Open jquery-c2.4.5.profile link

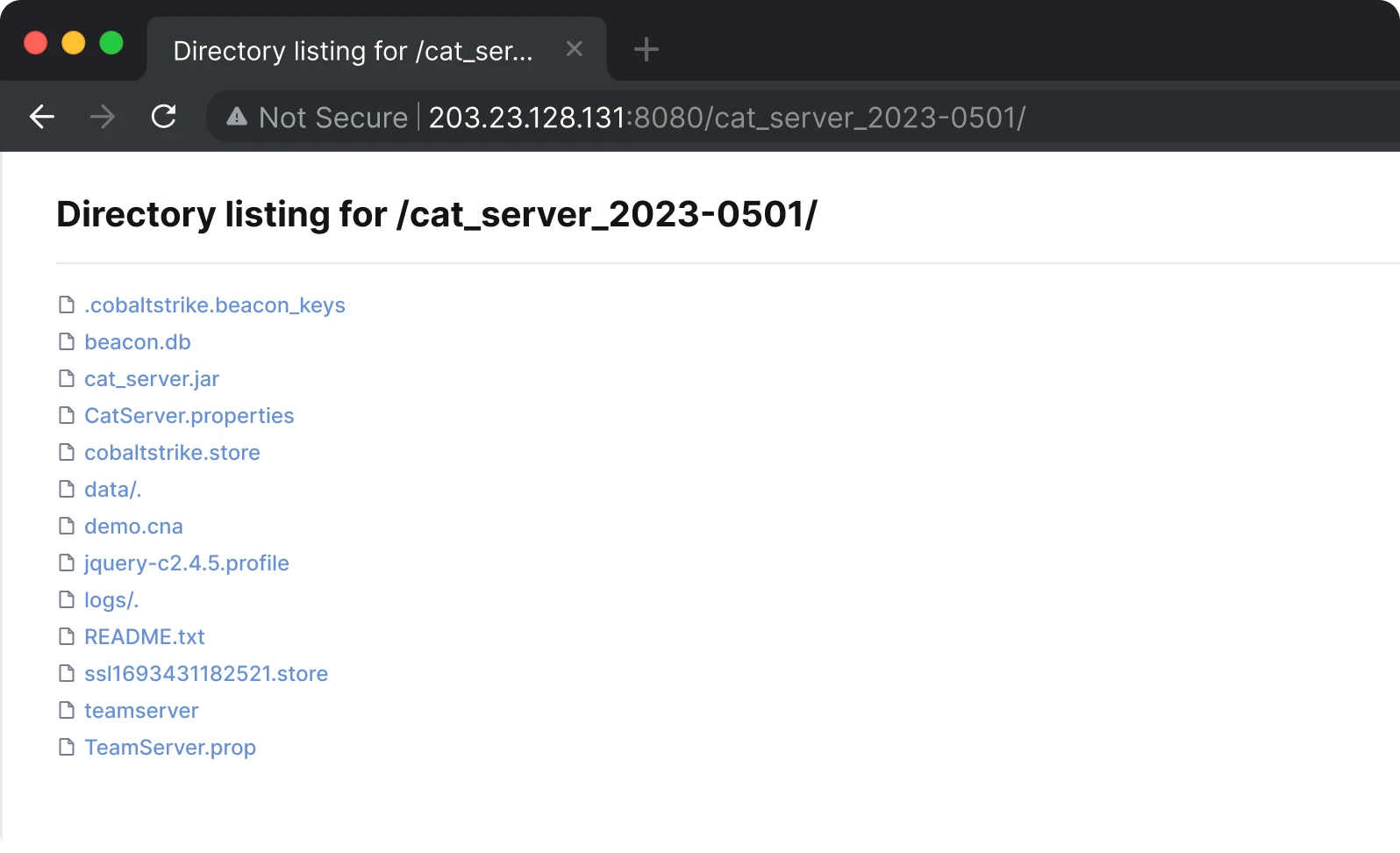coord(187,563)
